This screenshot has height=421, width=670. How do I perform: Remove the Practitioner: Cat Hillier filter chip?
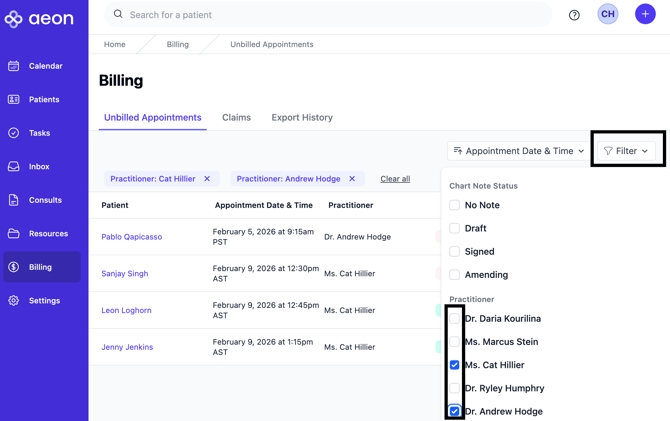[207, 179]
